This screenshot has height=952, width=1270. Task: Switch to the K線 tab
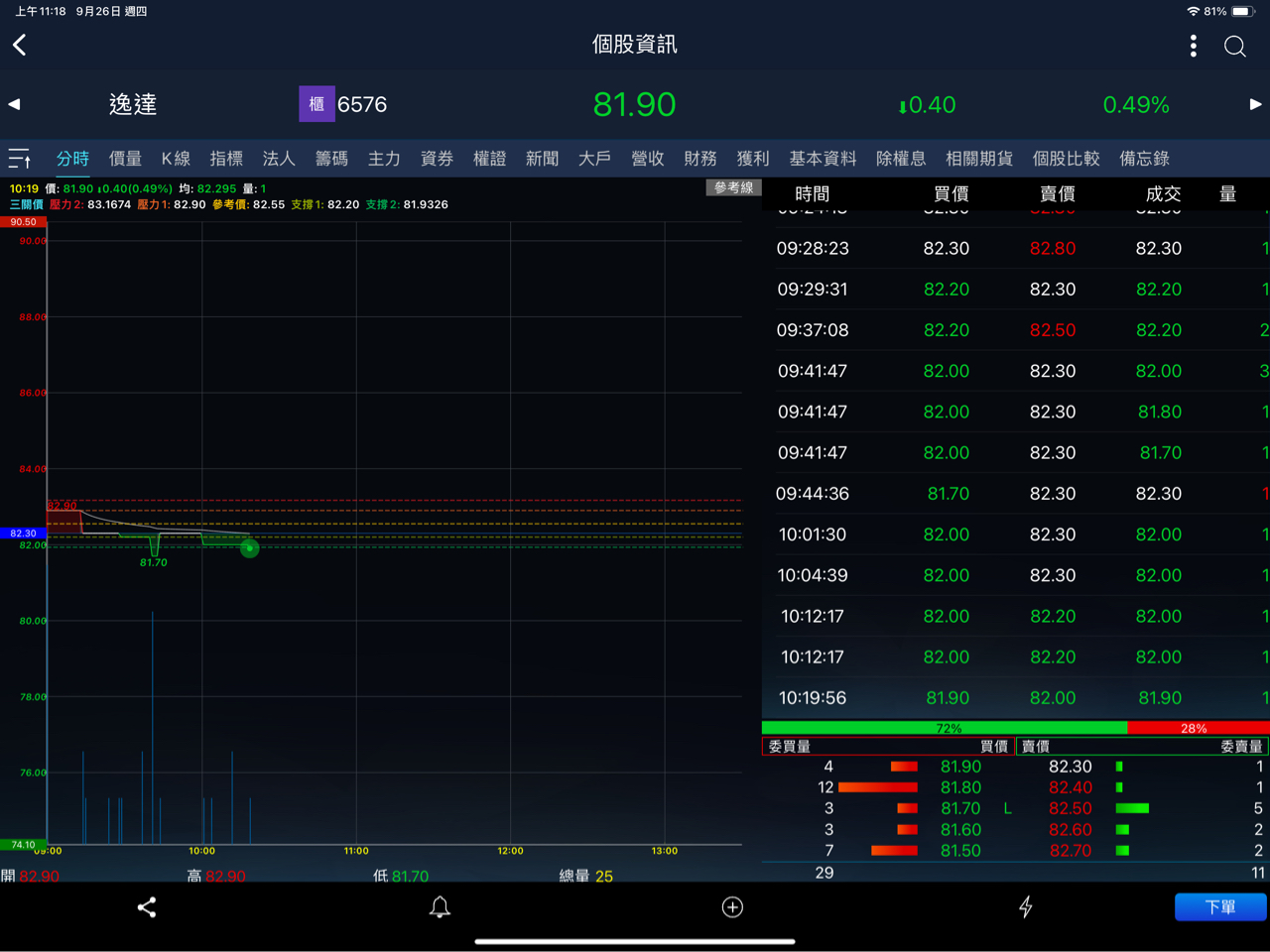coord(176,159)
